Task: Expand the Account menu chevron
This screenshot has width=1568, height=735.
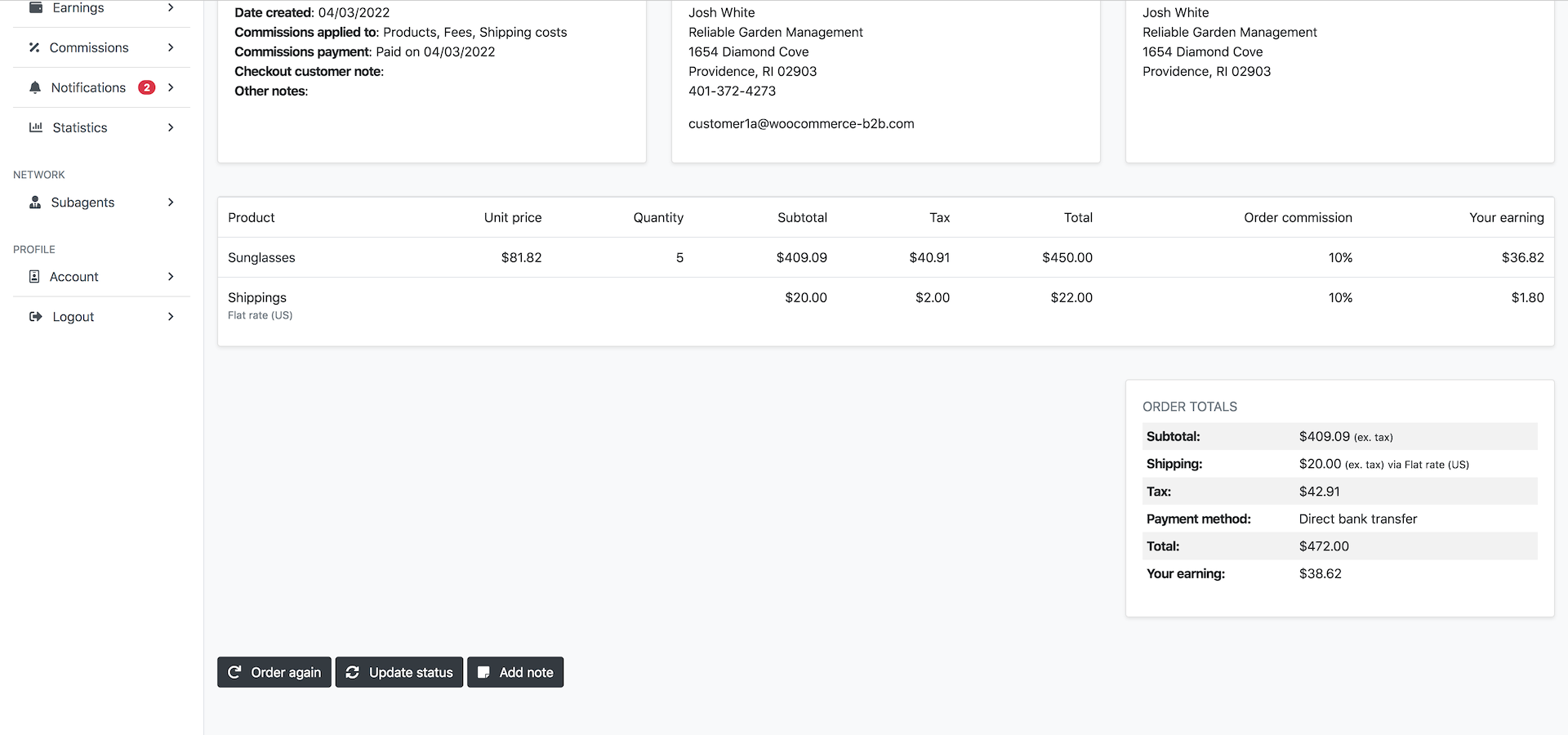Action: (x=171, y=277)
